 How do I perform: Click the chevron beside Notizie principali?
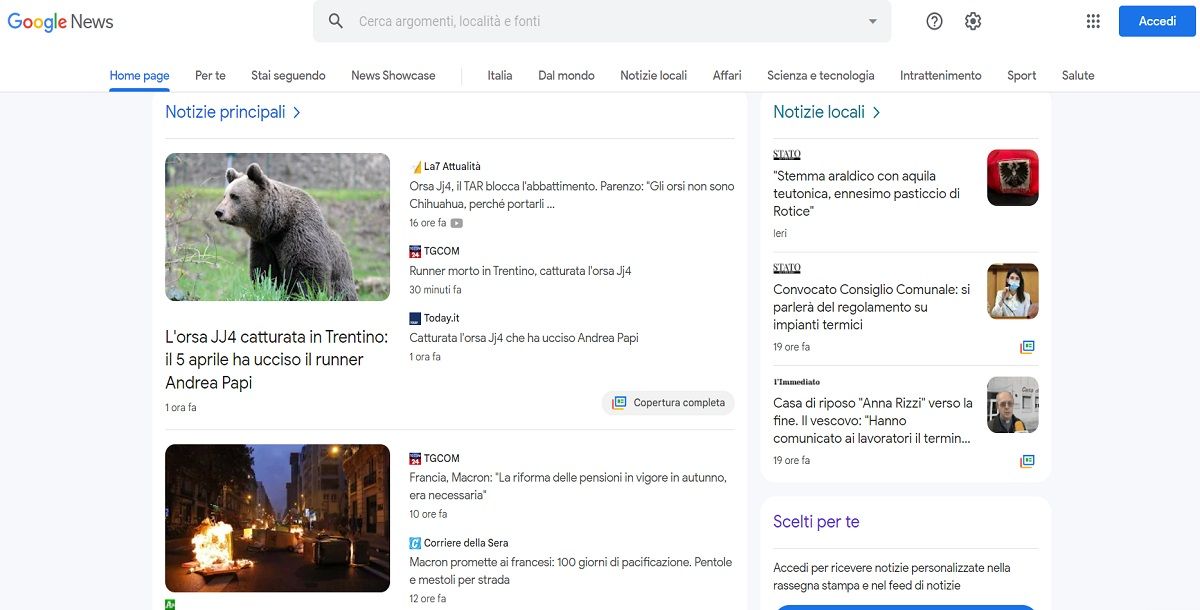pos(297,112)
